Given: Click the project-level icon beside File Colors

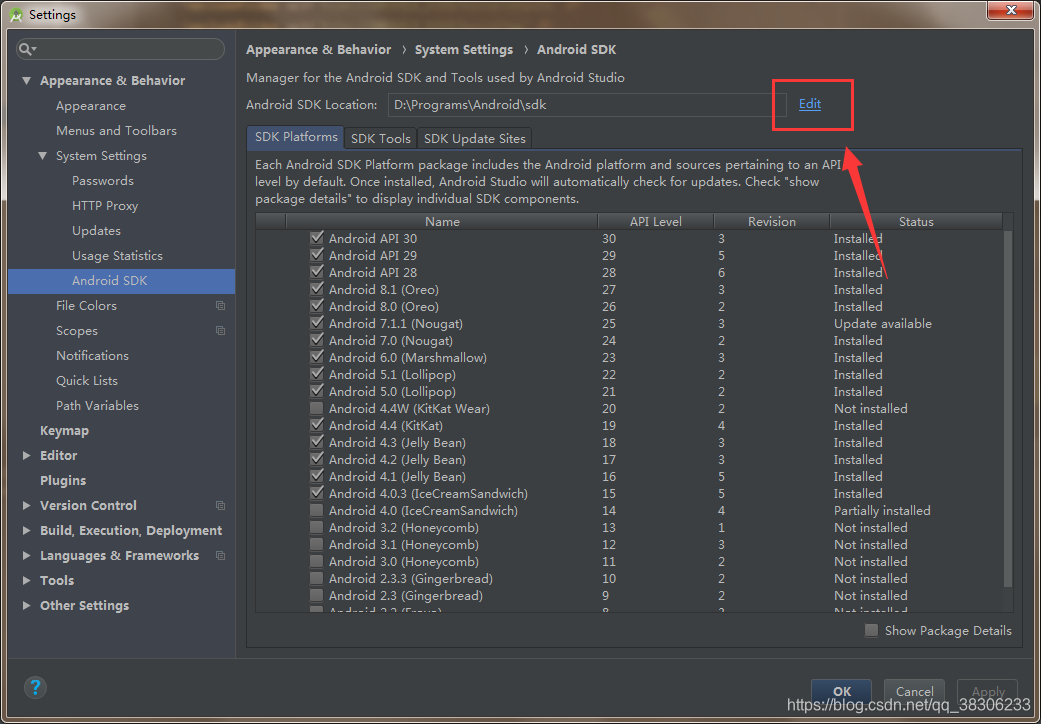Looking at the screenshot, I should point(220,306).
